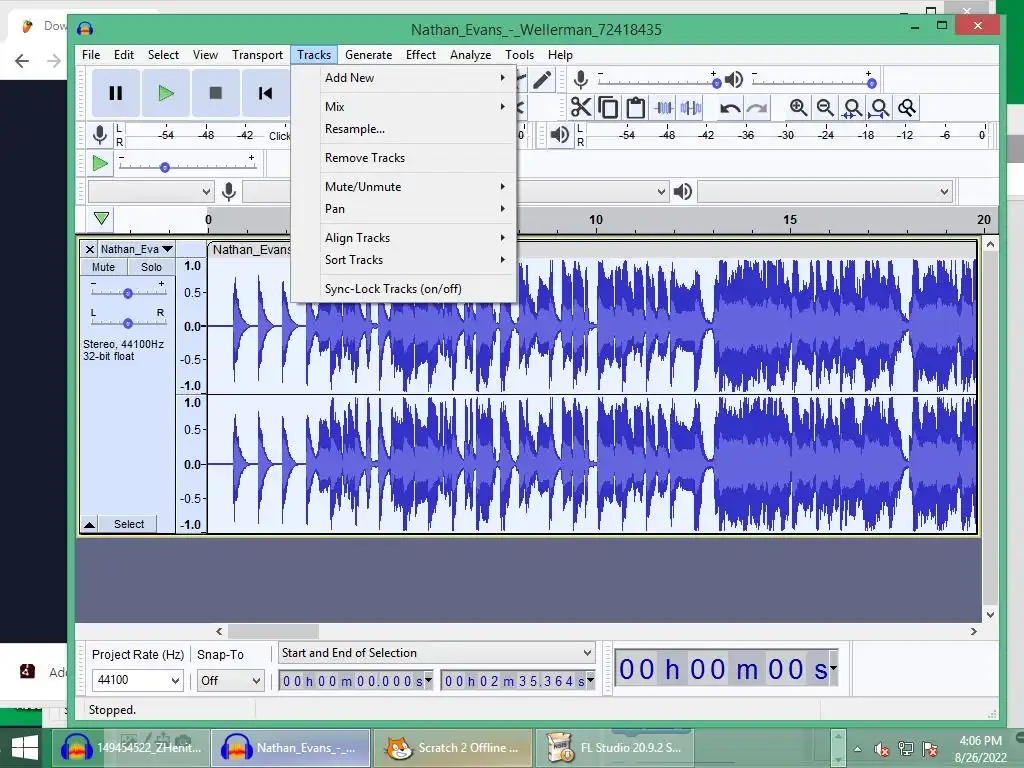Click the vertical scrollbar down arrow
Screen dimensions: 1024x768
[990, 615]
